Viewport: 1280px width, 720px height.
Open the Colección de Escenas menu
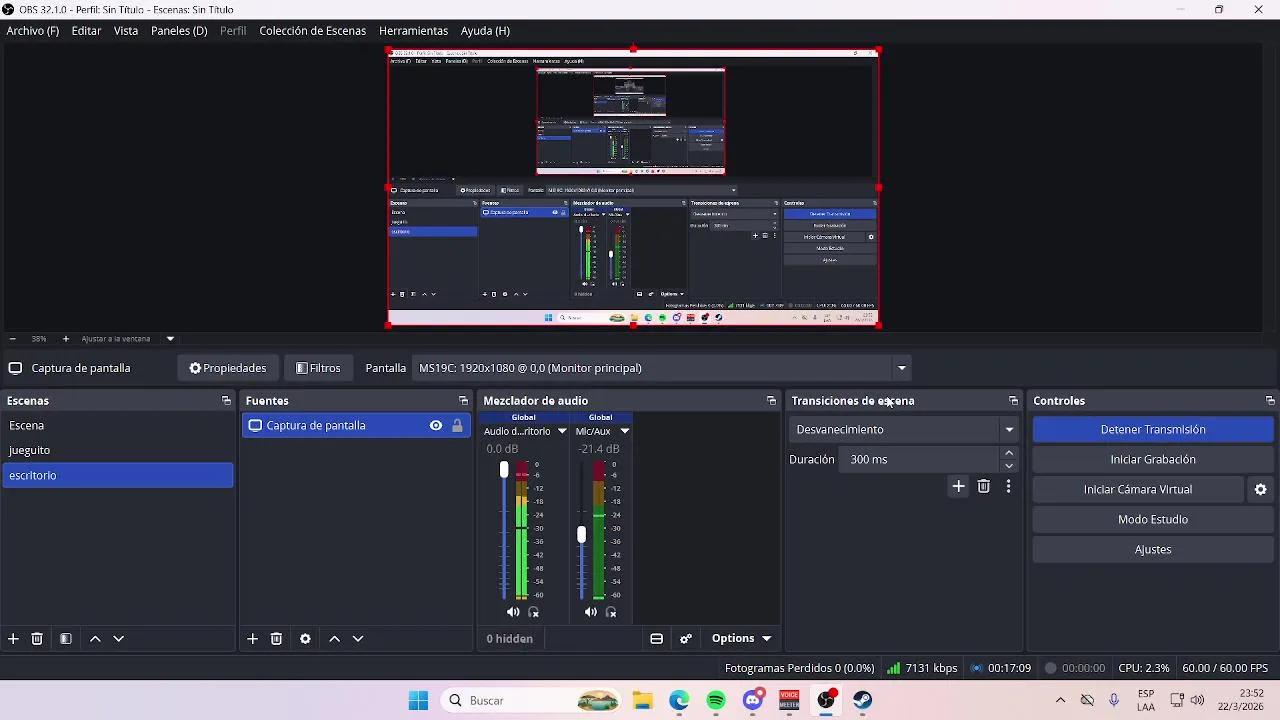pos(312,31)
